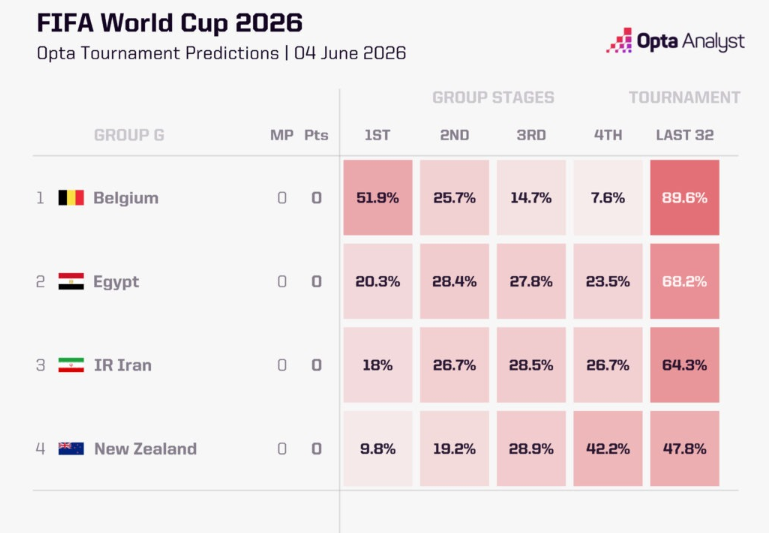
Task: Click the Opta Analyst logo
Action: pyautogui.click(x=675, y=40)
